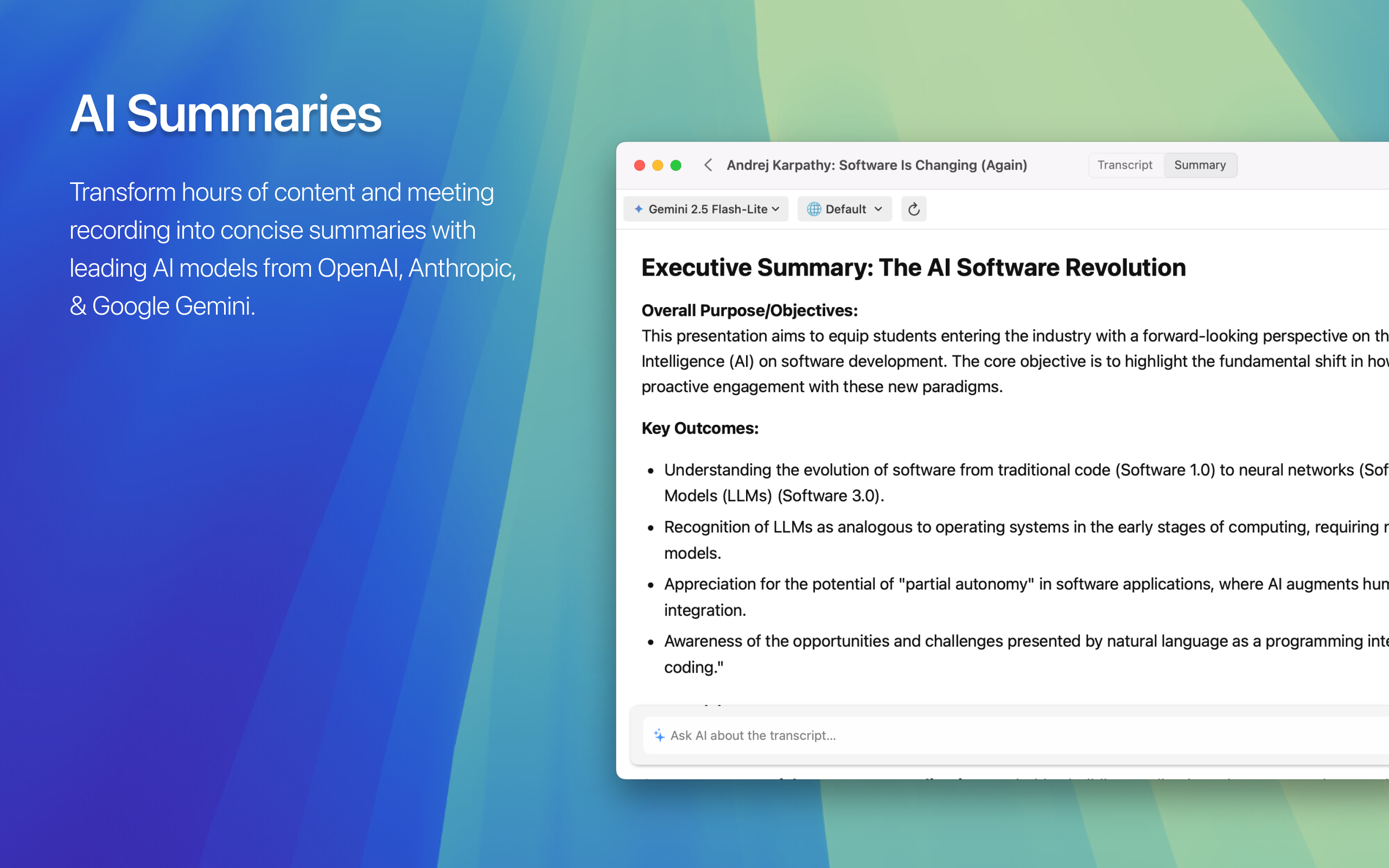Click the paragraph starting 'This presentation aims to equip'

(1015, 361)
